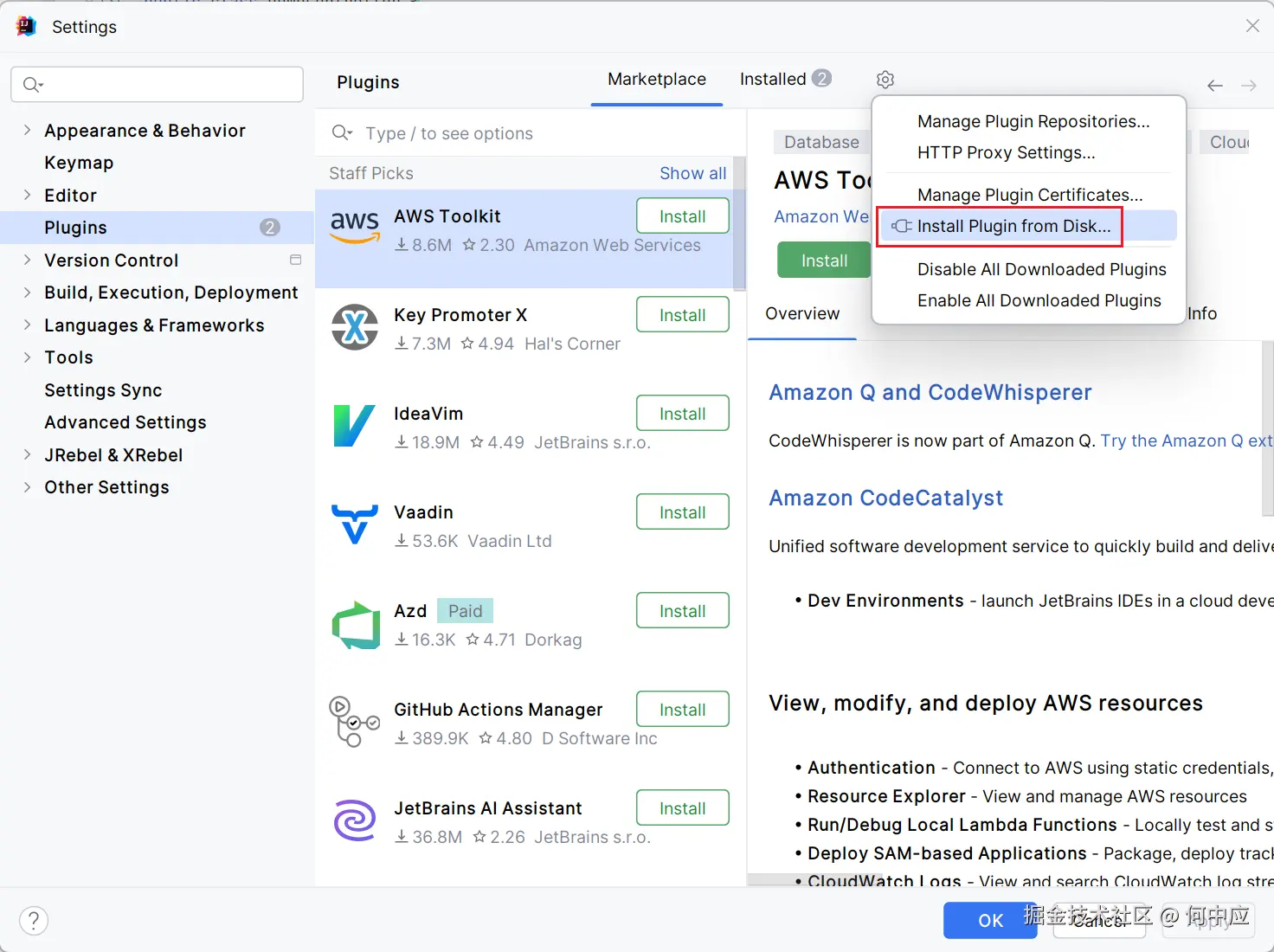Click the Vaadin plugin icon
This screenshot has height=952, width=1274.
tap(355, 524)
